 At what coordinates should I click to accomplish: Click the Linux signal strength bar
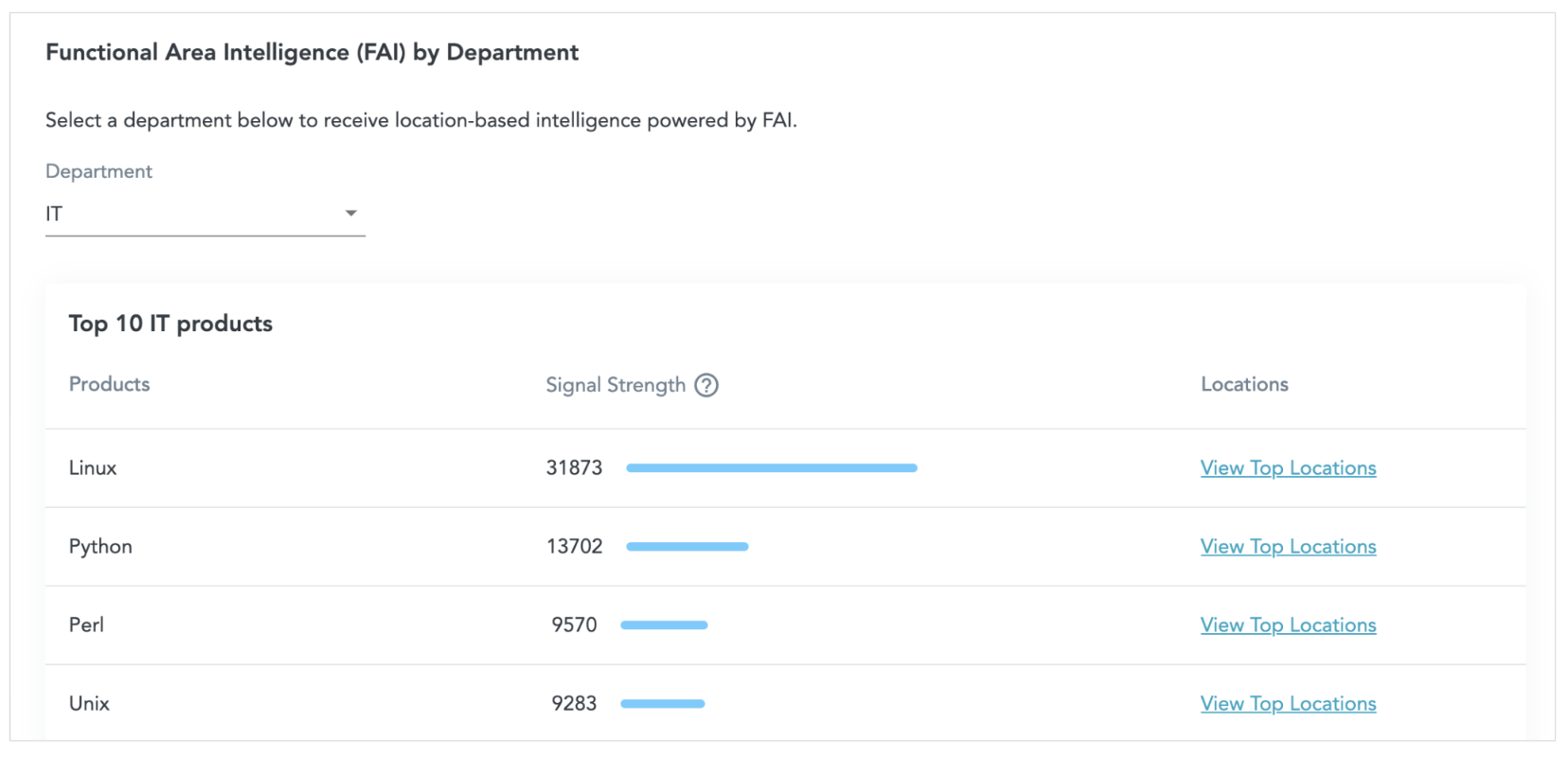point(771,467)
